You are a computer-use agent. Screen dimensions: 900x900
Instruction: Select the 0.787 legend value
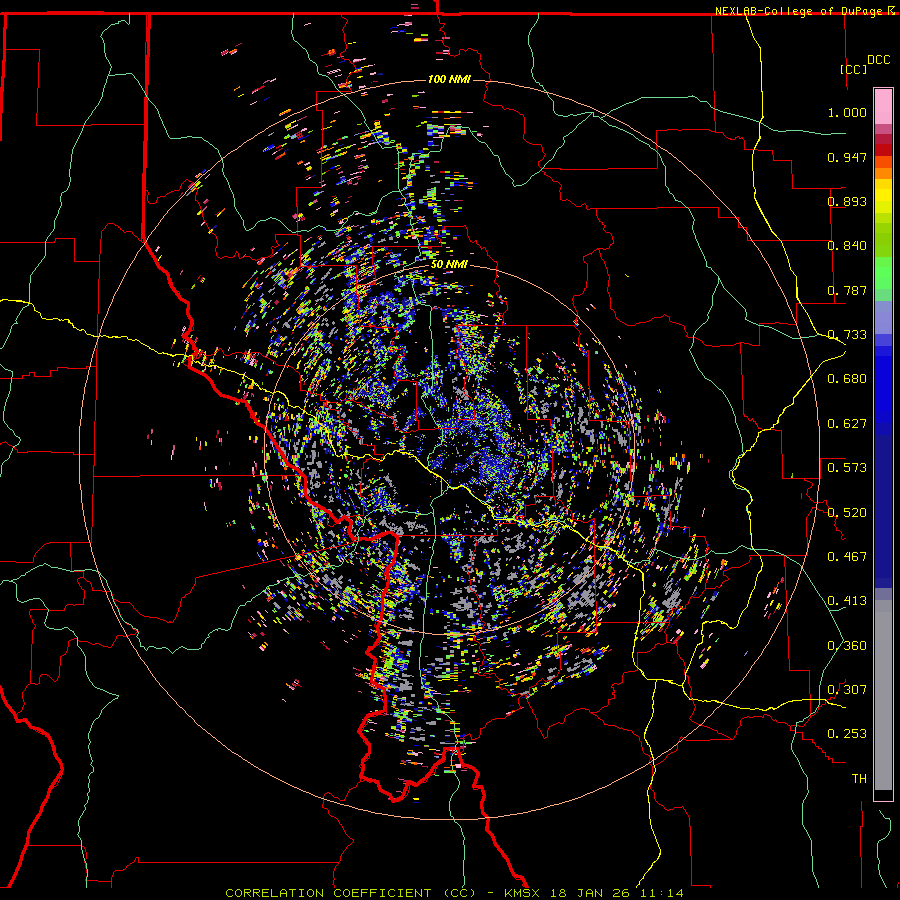point(847,290)
